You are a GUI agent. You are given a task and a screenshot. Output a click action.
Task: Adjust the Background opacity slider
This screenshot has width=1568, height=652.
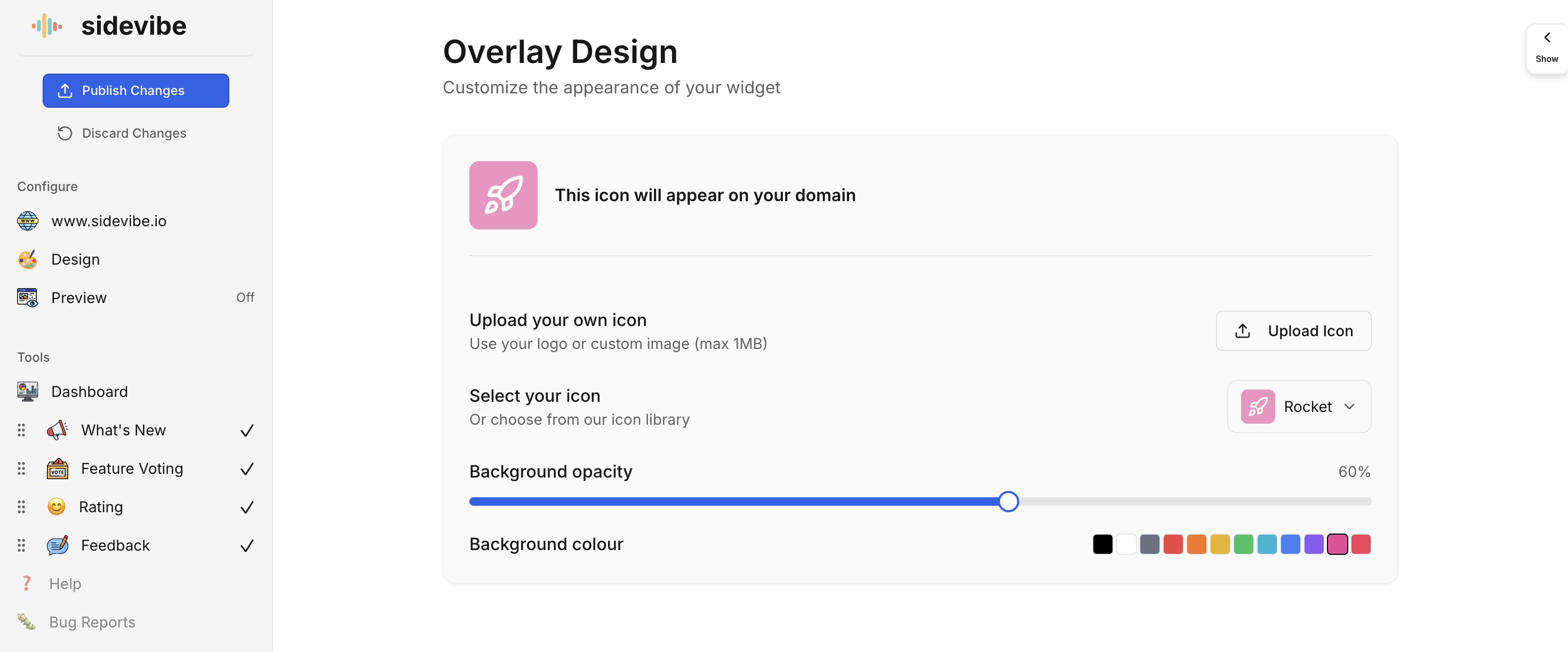coord(1009,501)
